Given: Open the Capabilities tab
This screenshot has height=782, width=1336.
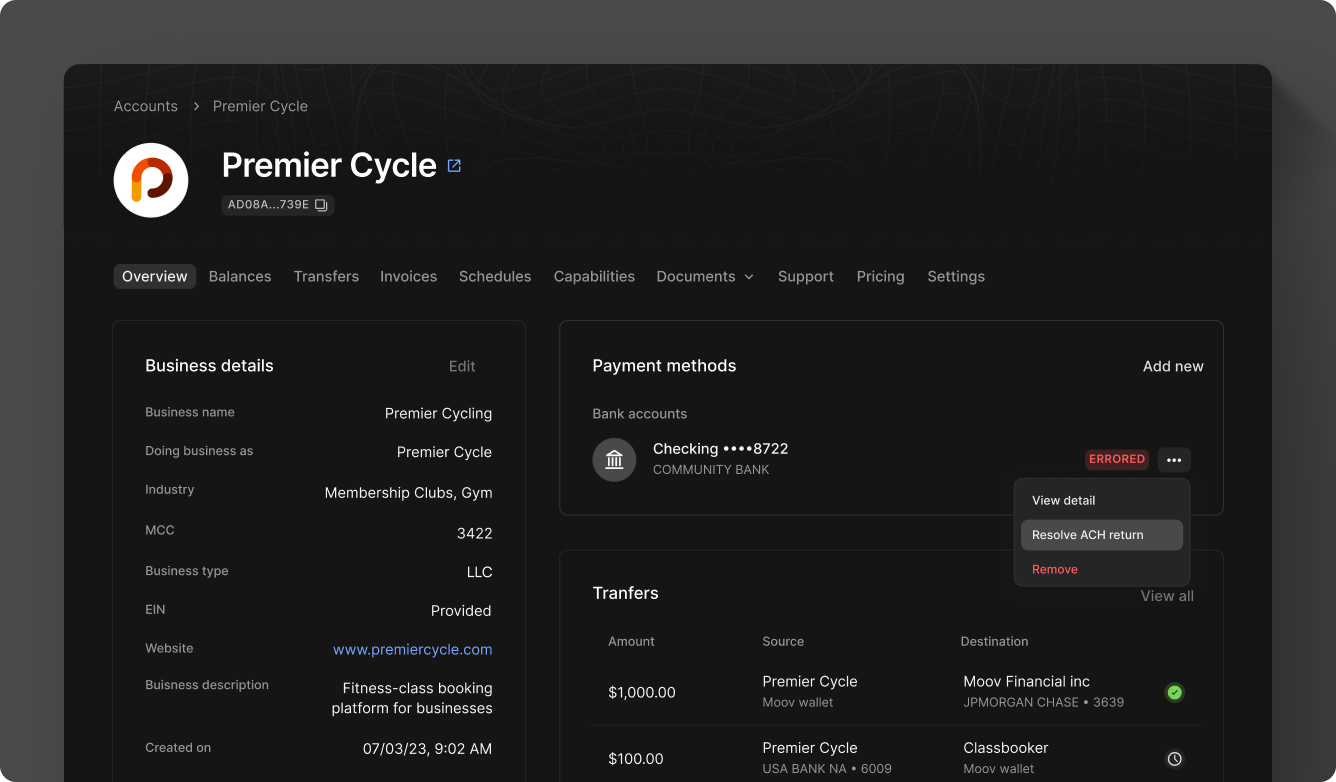Looking at the screenshot, I should tap(594, 277).
